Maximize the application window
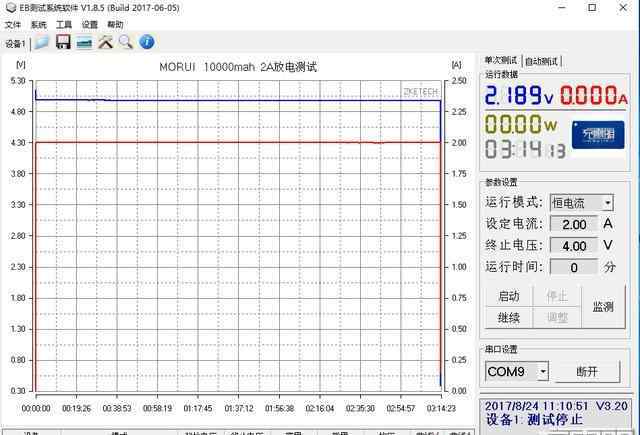Image resolution: width=640 pixels, height=435 pixels. pos(592,7)
